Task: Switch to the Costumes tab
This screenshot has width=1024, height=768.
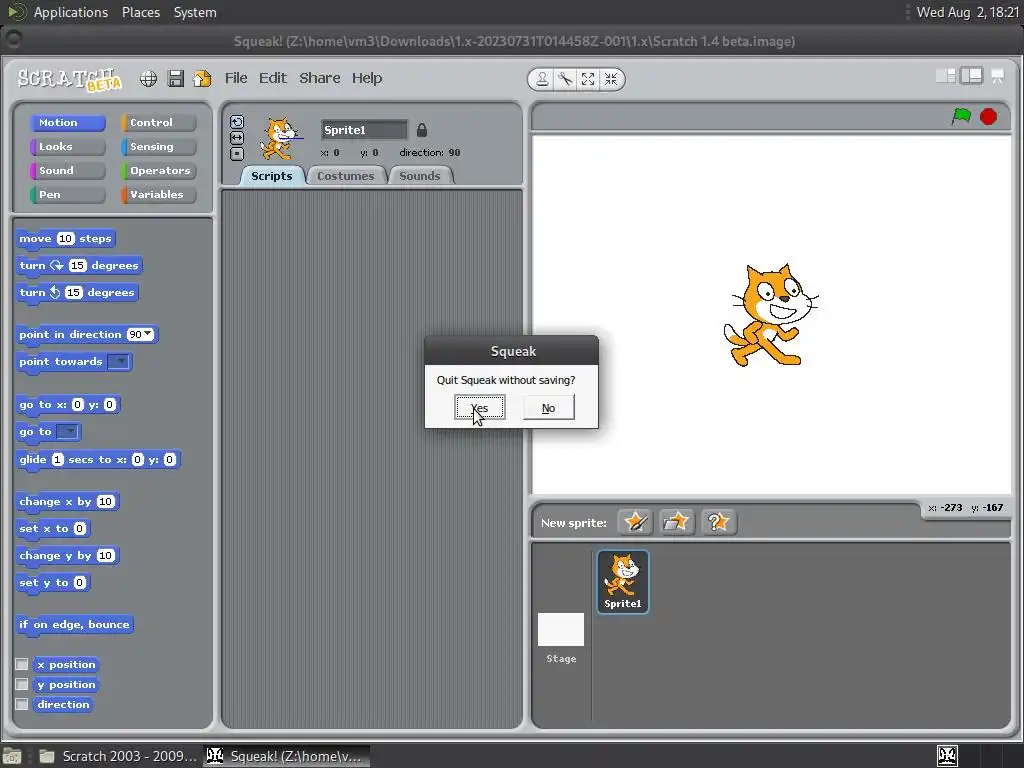Action: (x=345, y=176)
